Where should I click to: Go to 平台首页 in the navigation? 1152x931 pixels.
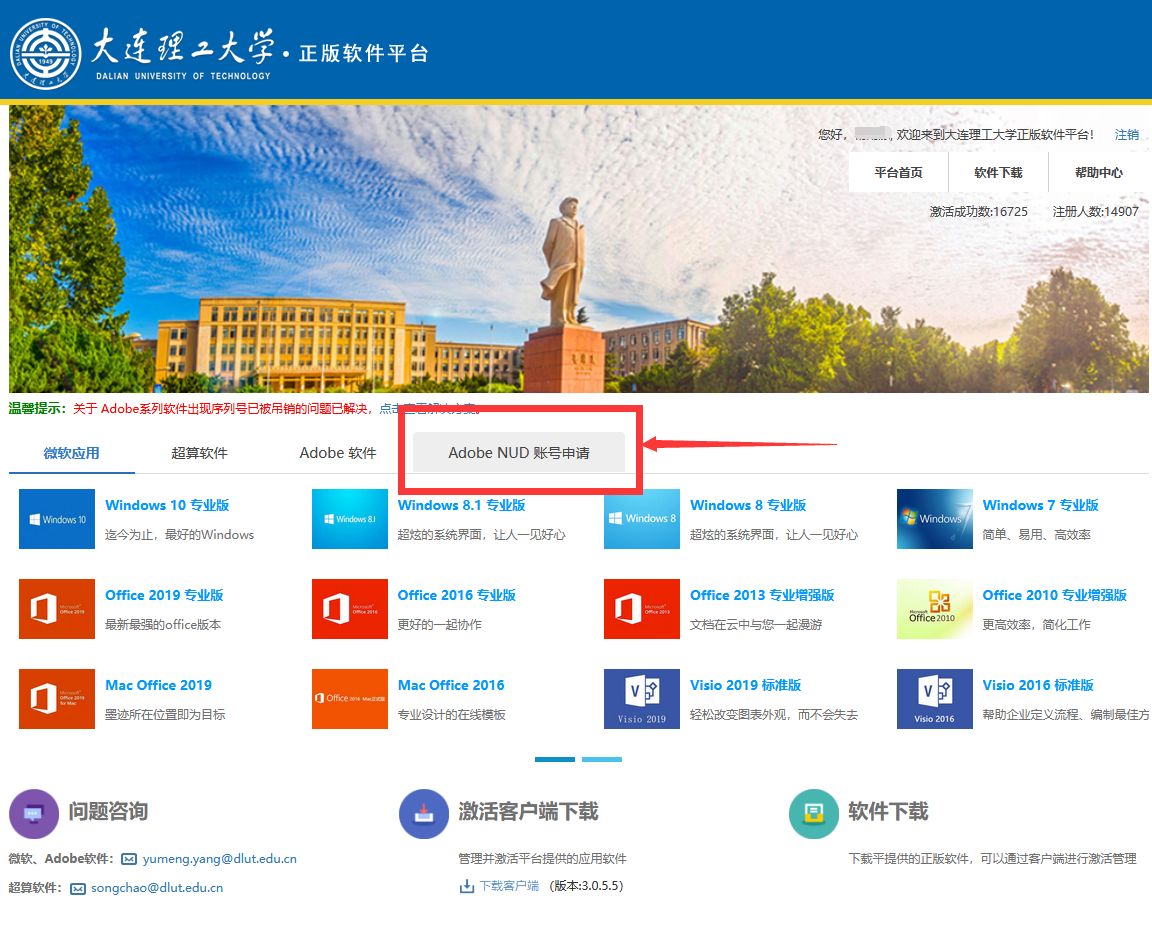pos(898,172)
